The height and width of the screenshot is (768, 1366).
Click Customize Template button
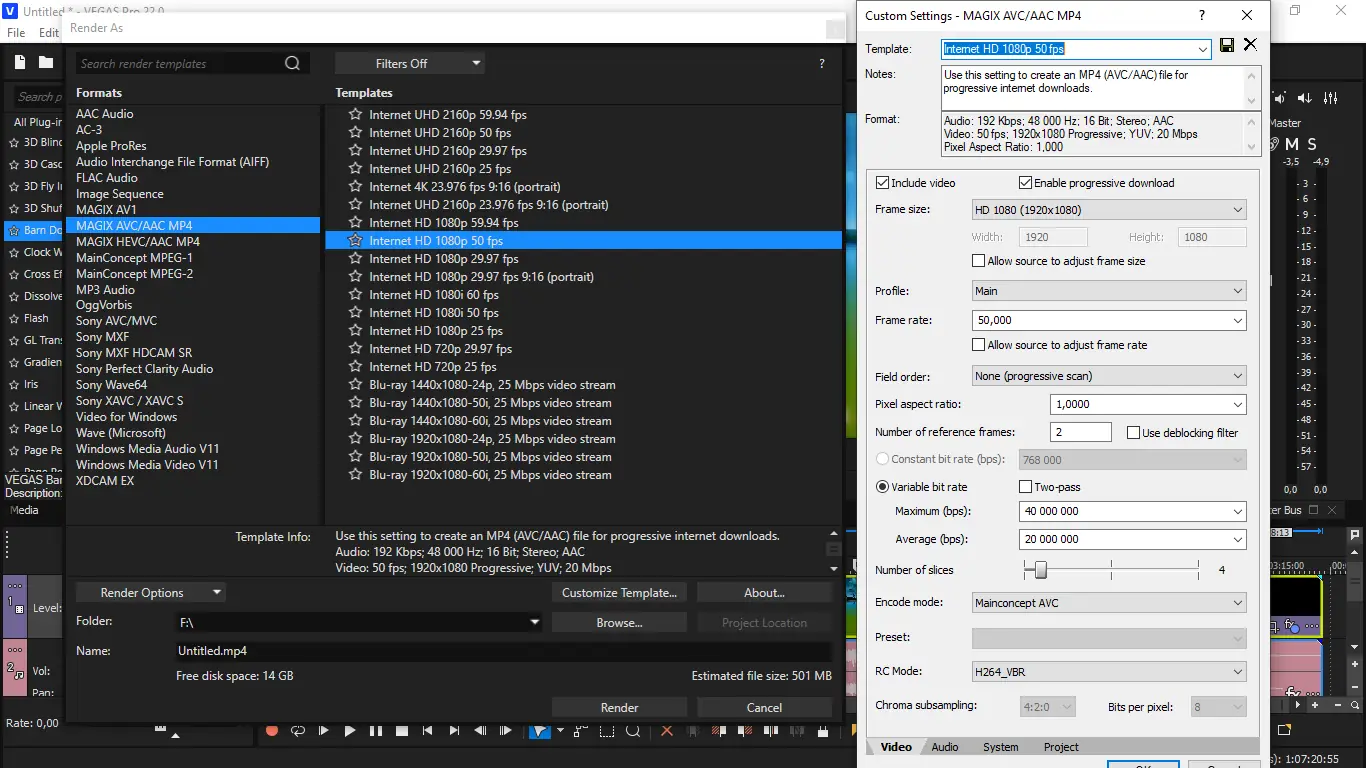coord(619,593)
